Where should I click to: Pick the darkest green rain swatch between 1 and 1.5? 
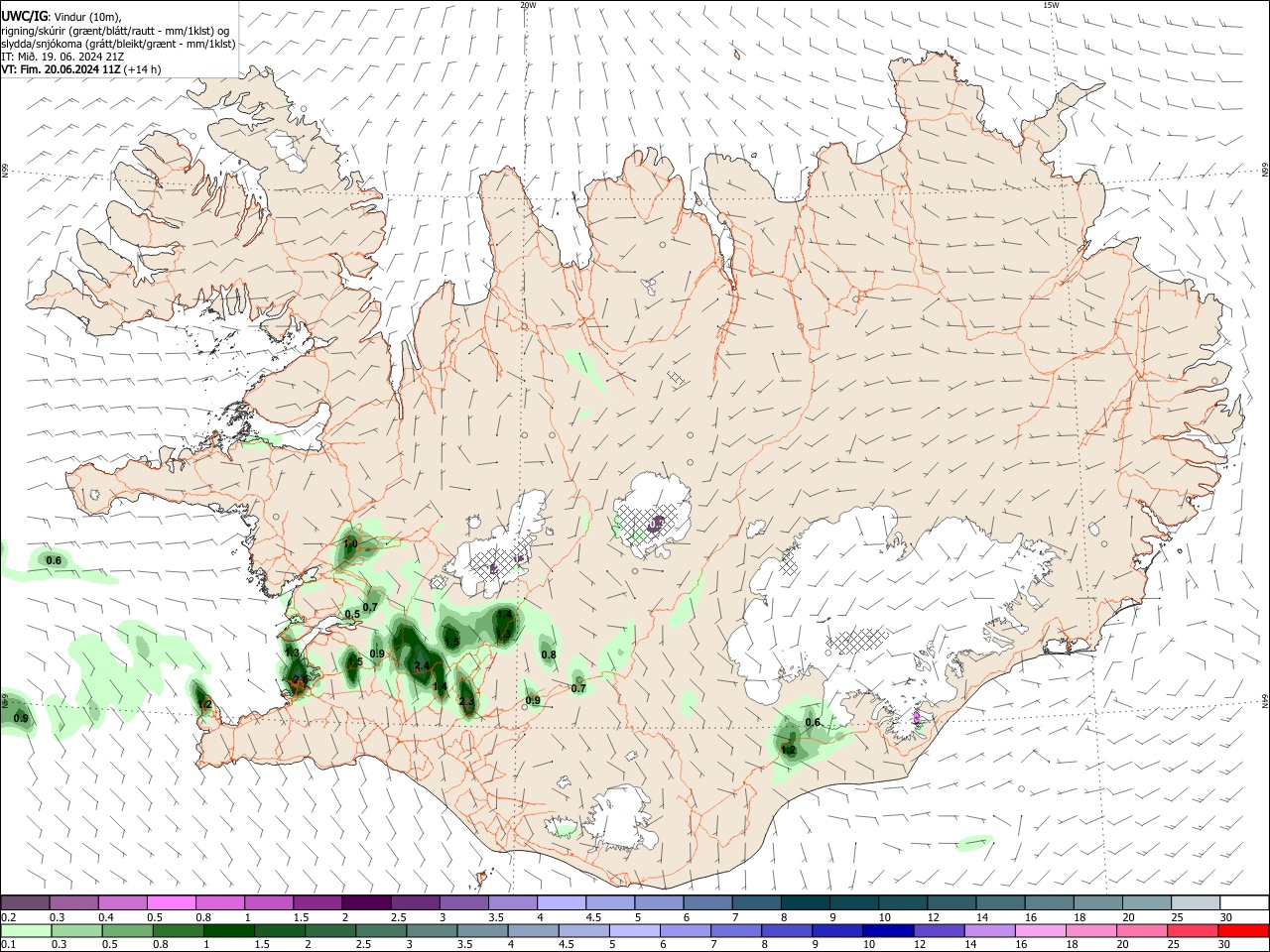click(229, 930)
